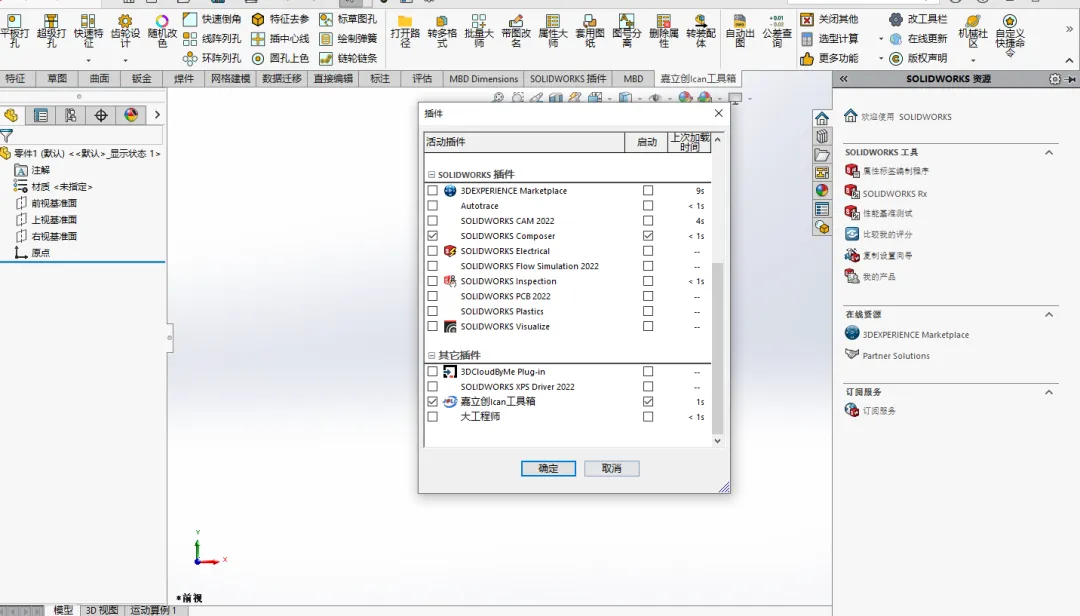Click the 关闭其他 tool
This screenshot has height=616, width=1080.
click(x=829, y=19)
